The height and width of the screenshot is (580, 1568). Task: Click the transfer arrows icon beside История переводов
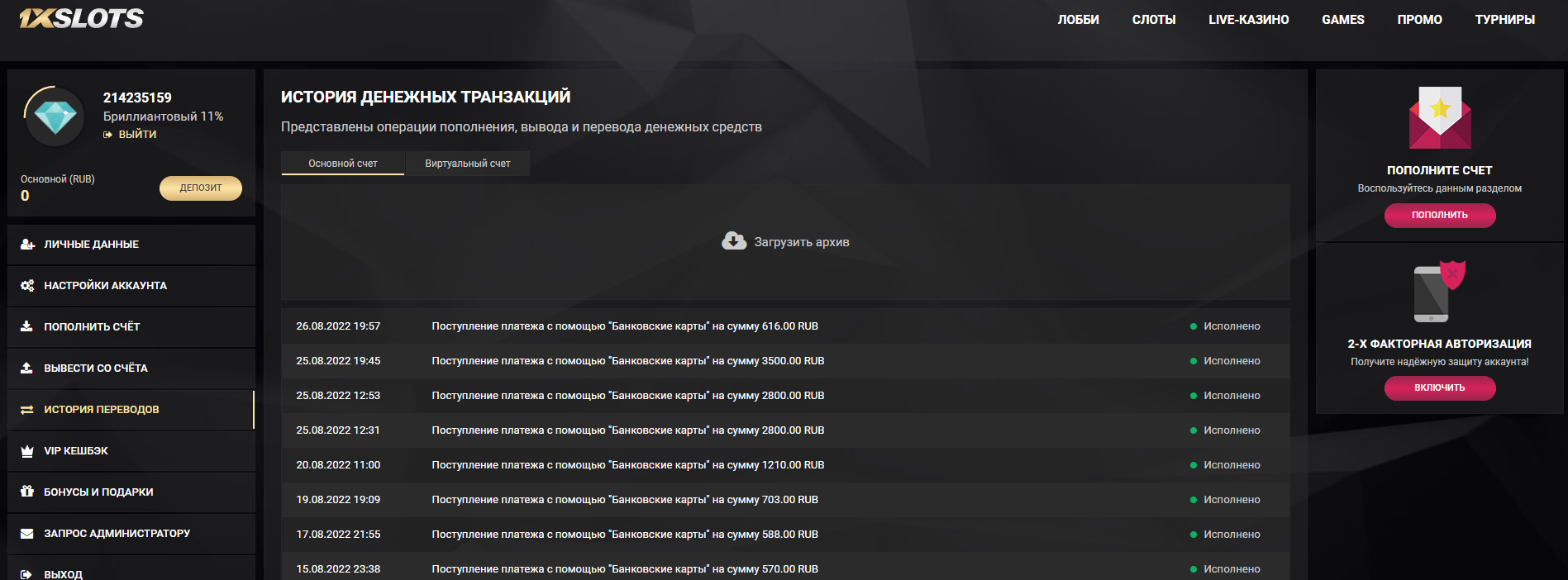pyautogui.click(x=27, y=410)
